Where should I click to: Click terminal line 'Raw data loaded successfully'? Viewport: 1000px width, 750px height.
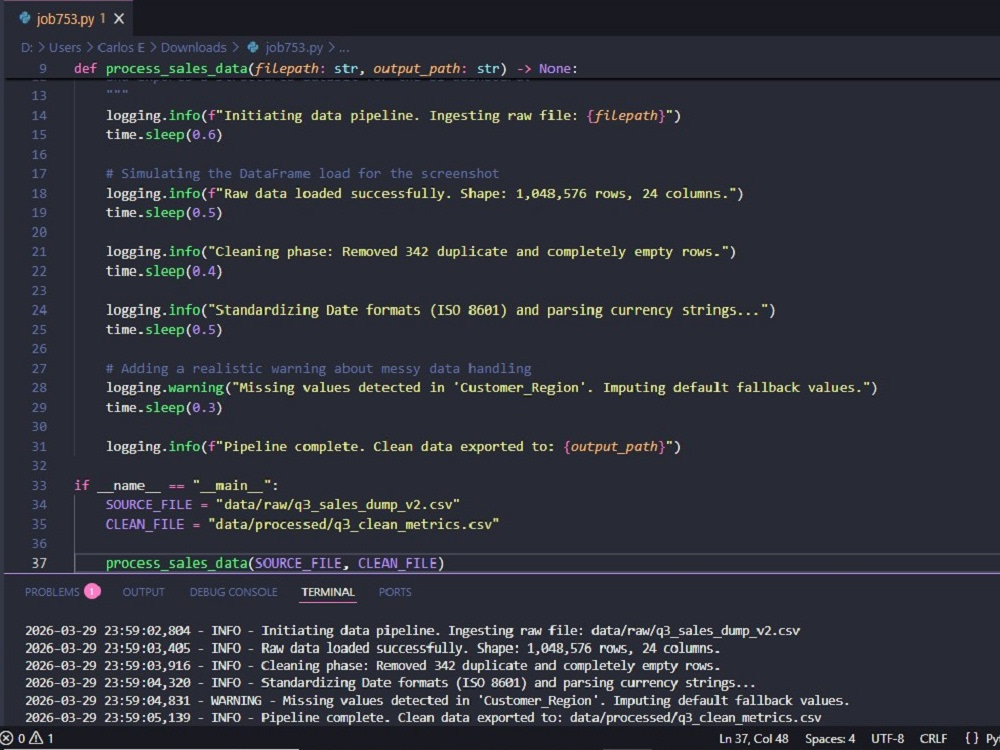point(372,648)
